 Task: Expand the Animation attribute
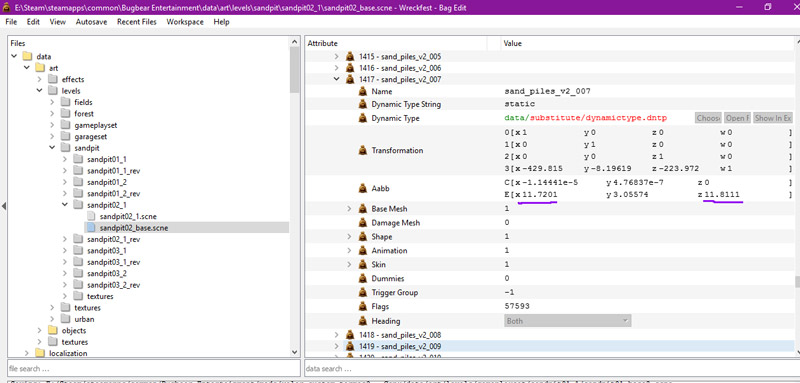[x=349, y=250]
